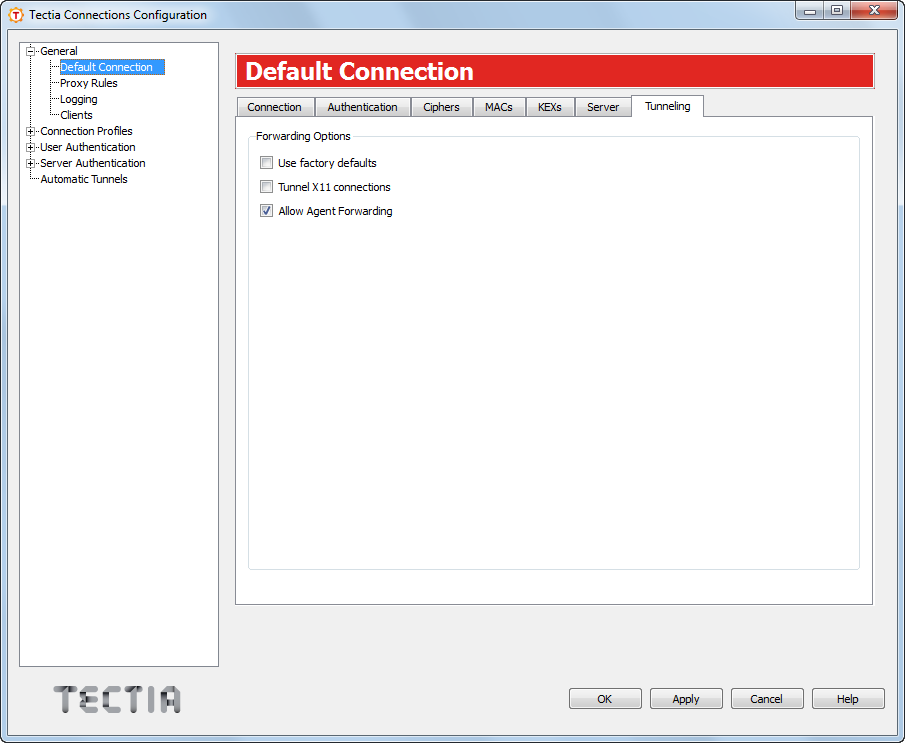Open the KEXs tab
This screenshot has height=743, width=905.
coord(550,106)
